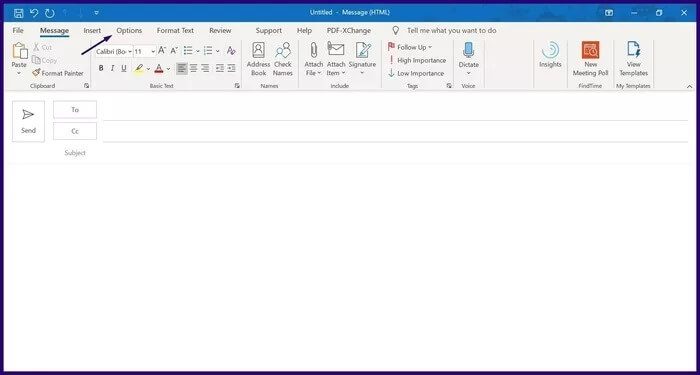Viewport: 700px width, 375px height.
Task: Click the Tell me what you want to do box
Action: [452, 30]
